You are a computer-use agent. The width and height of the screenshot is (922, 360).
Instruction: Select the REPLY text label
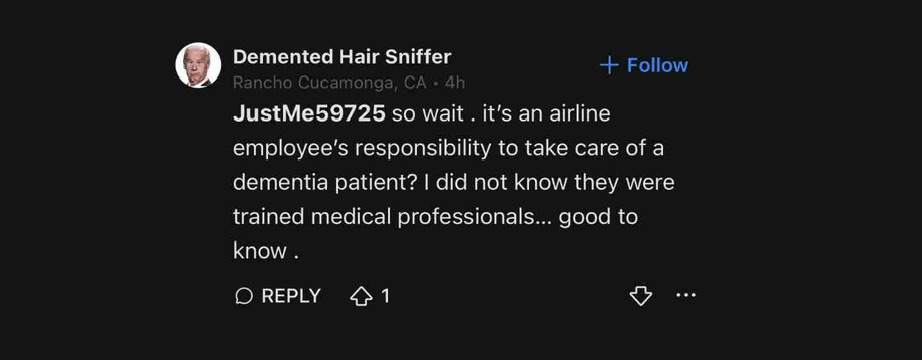tap(291, 296)
